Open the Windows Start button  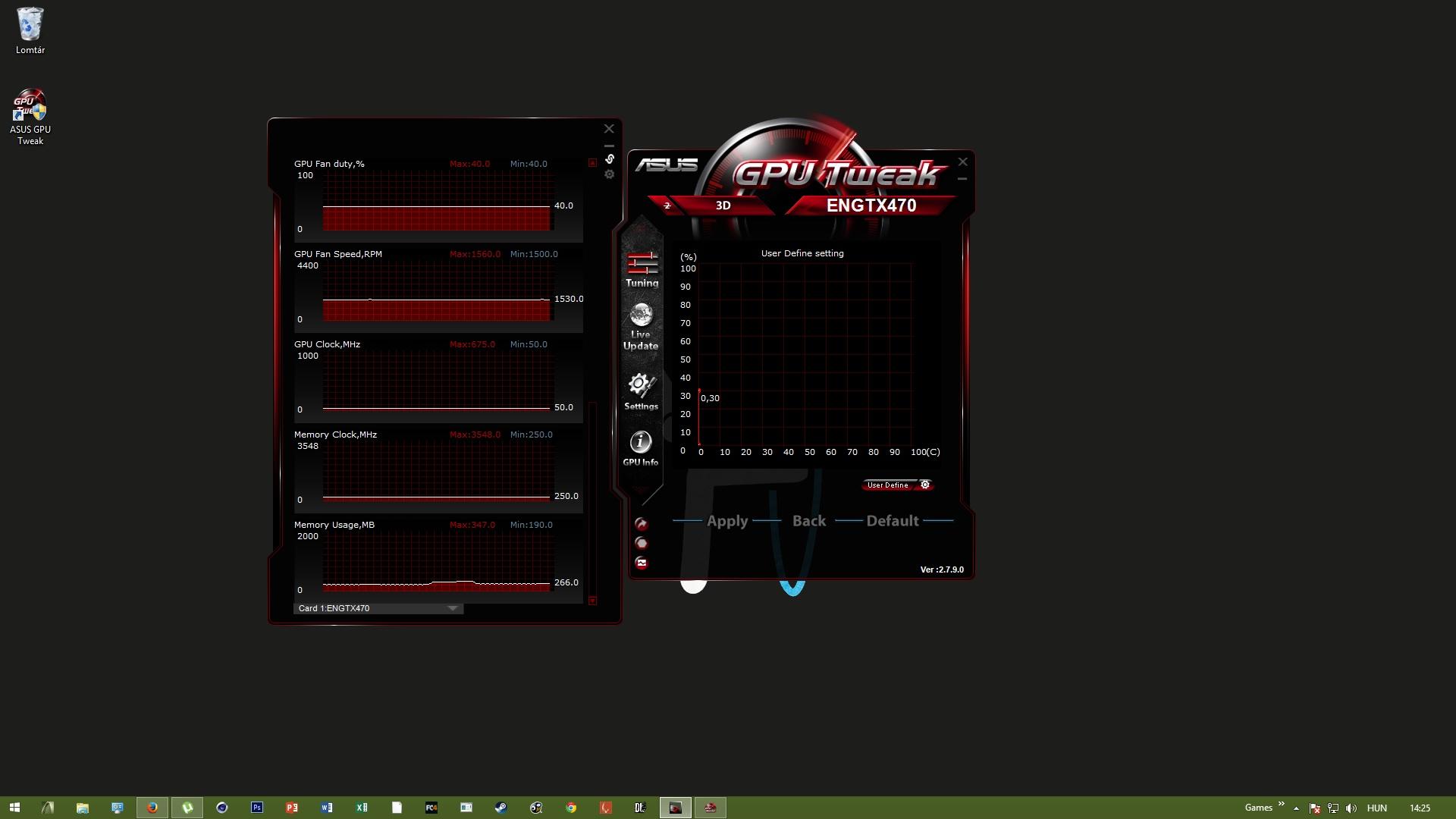pos(14,808)
